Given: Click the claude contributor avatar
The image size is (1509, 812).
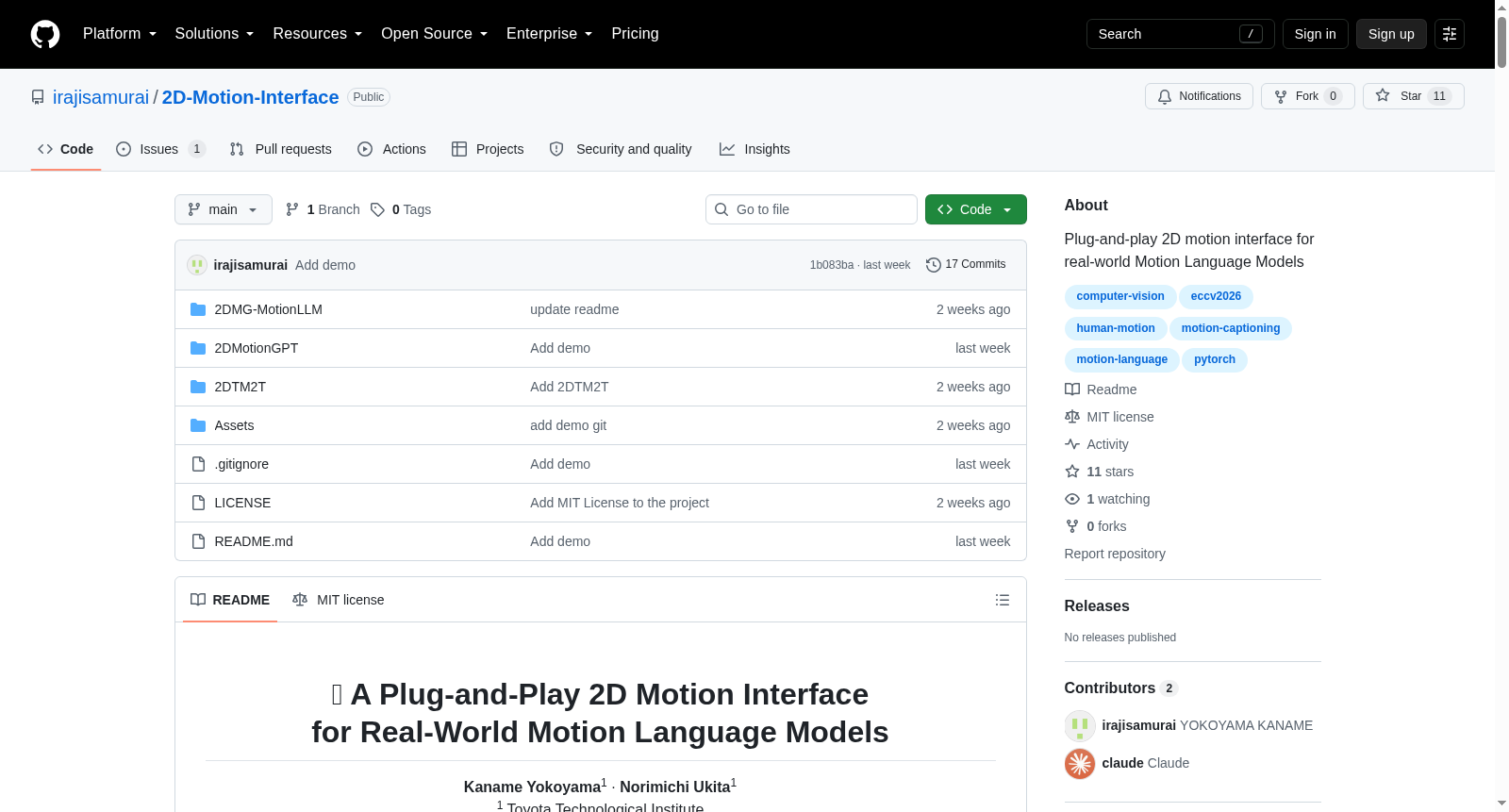Looking at the screenshot, I should pos(1080,763).
